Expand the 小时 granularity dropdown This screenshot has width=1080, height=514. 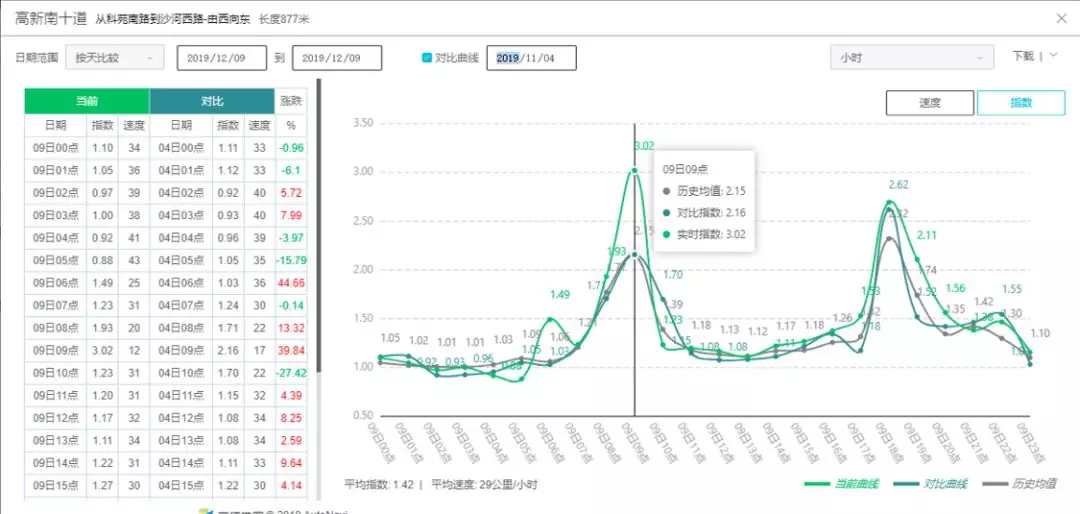pos(911,58)
